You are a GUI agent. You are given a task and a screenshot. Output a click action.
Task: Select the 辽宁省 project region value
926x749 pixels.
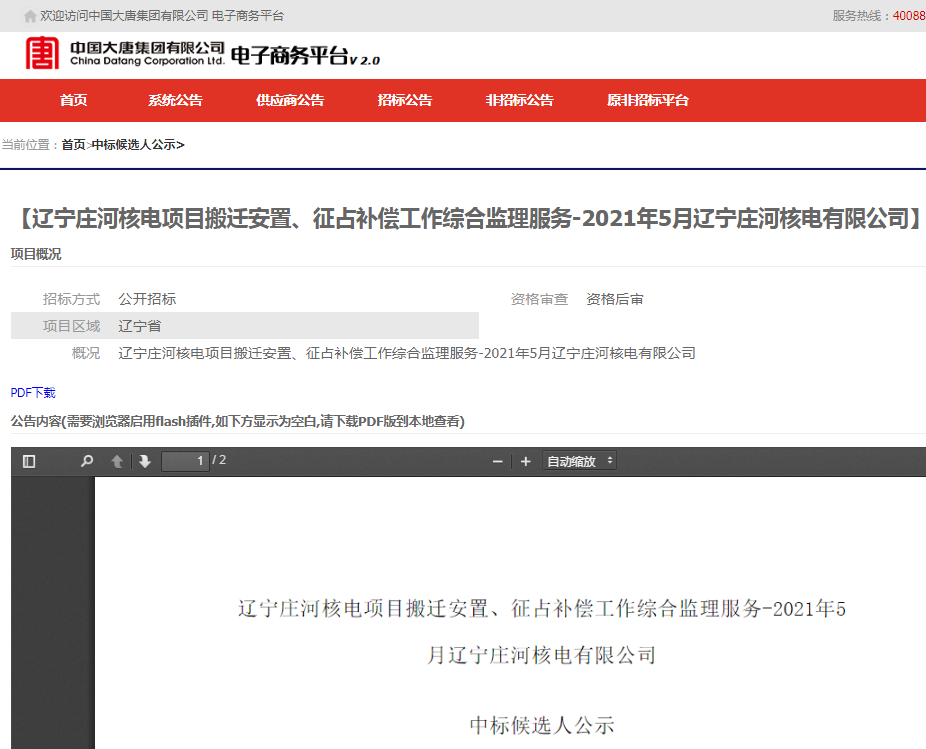(140, 326)
